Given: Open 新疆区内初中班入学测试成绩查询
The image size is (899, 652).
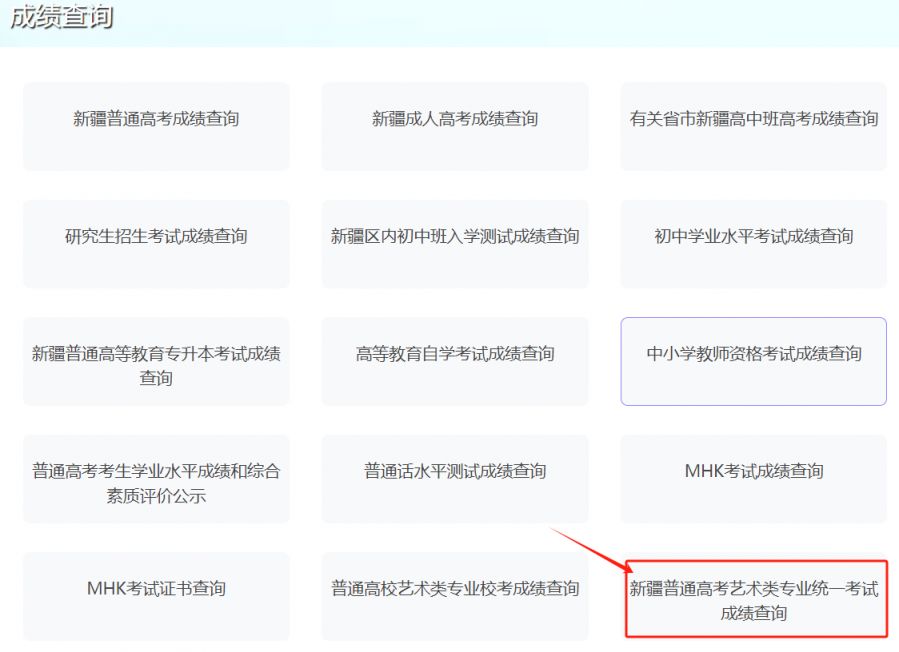Looking at the screenshot, I should (455, 244).
